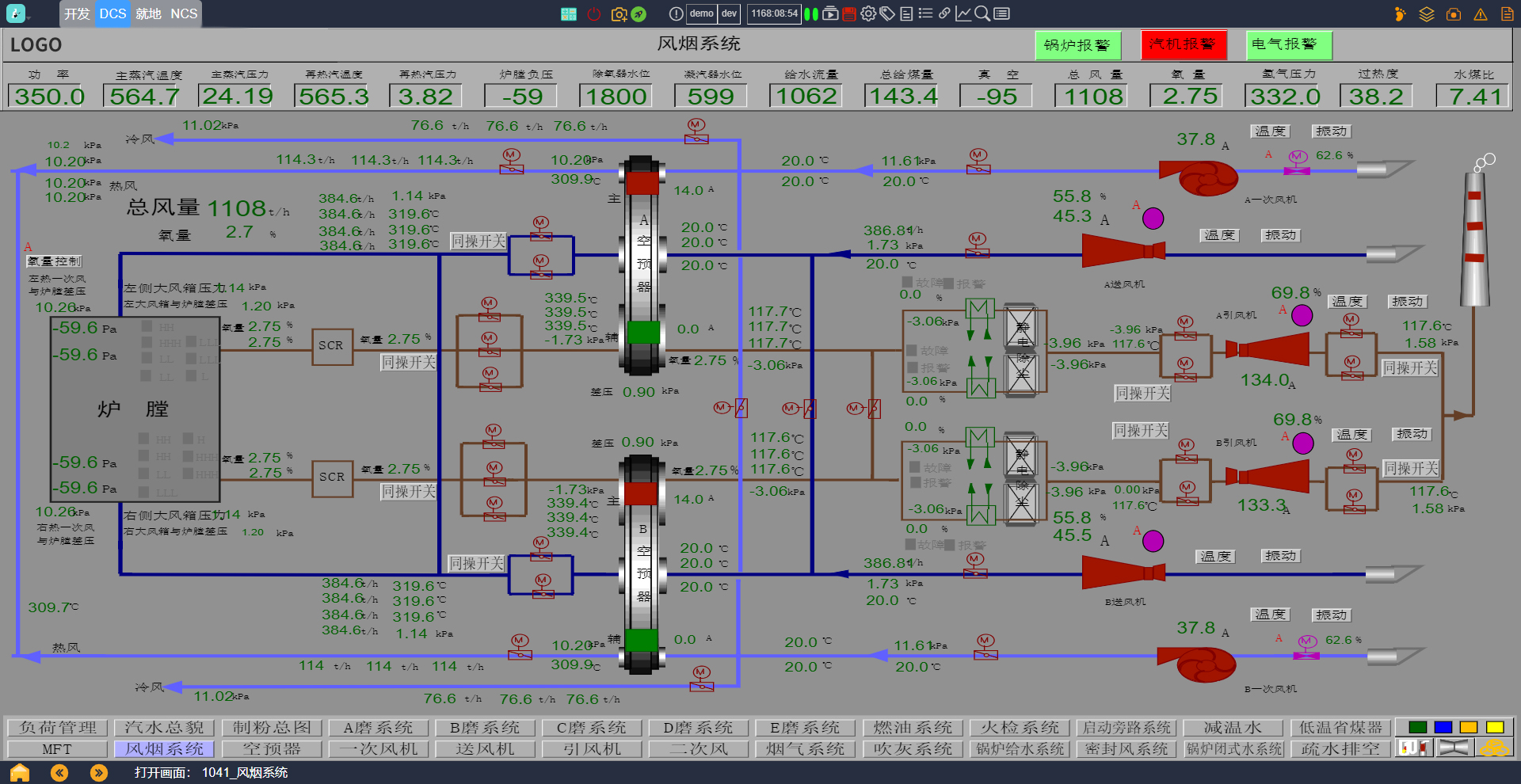Click the orange footprint icon

[1400, 13]
